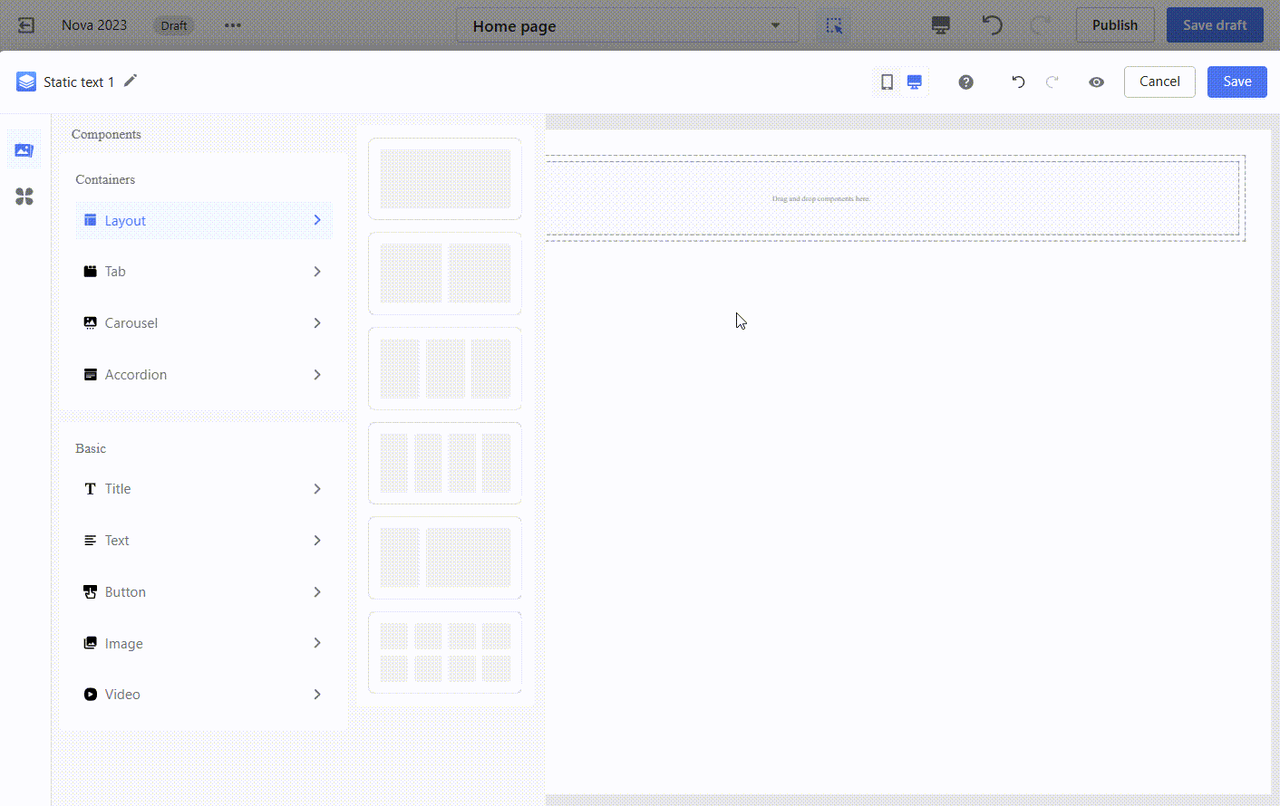
Task: Redo the change in the editor
Action: (1052, 82)
